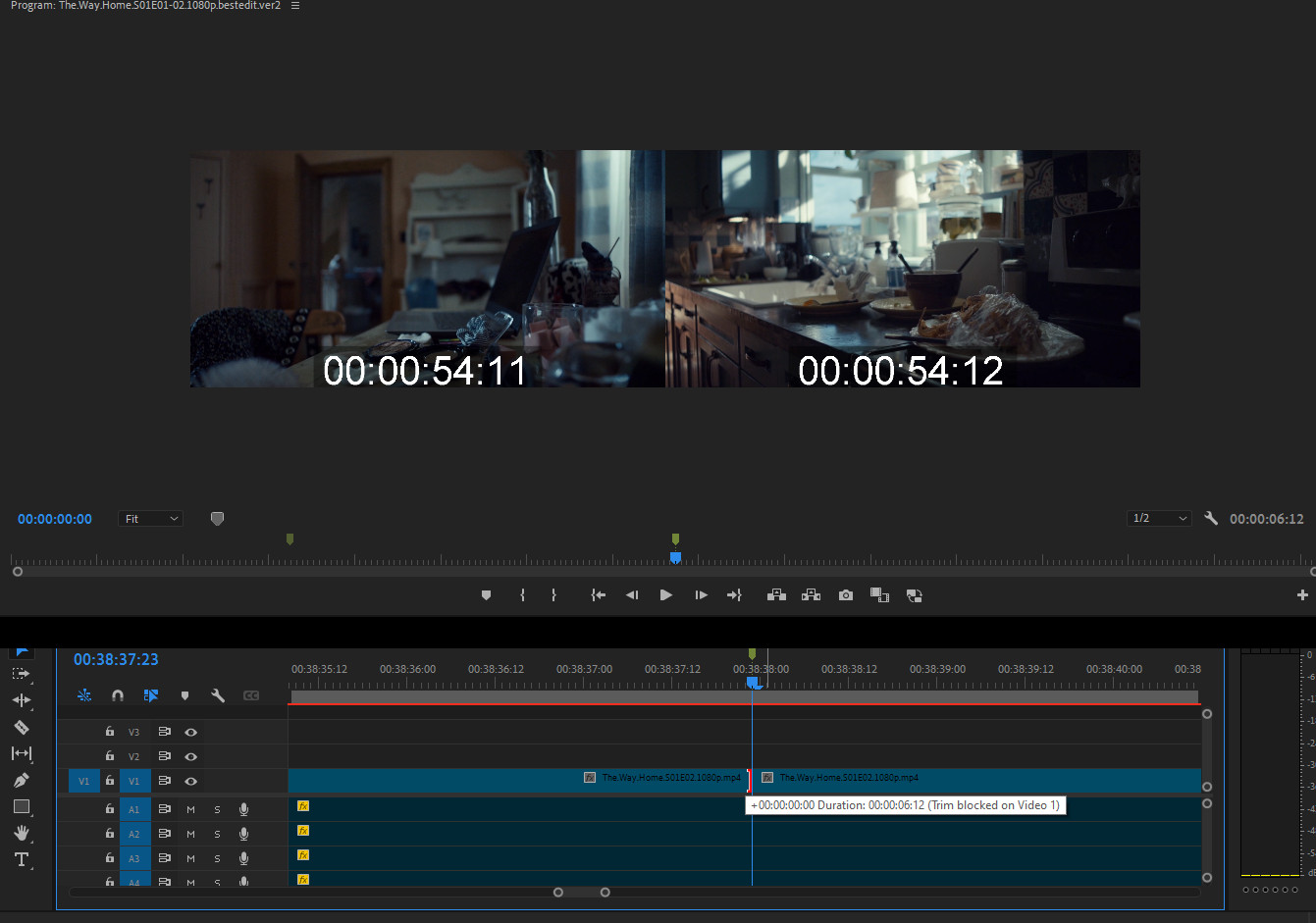Toggle lock on track V3

click(x=110, y=732)
